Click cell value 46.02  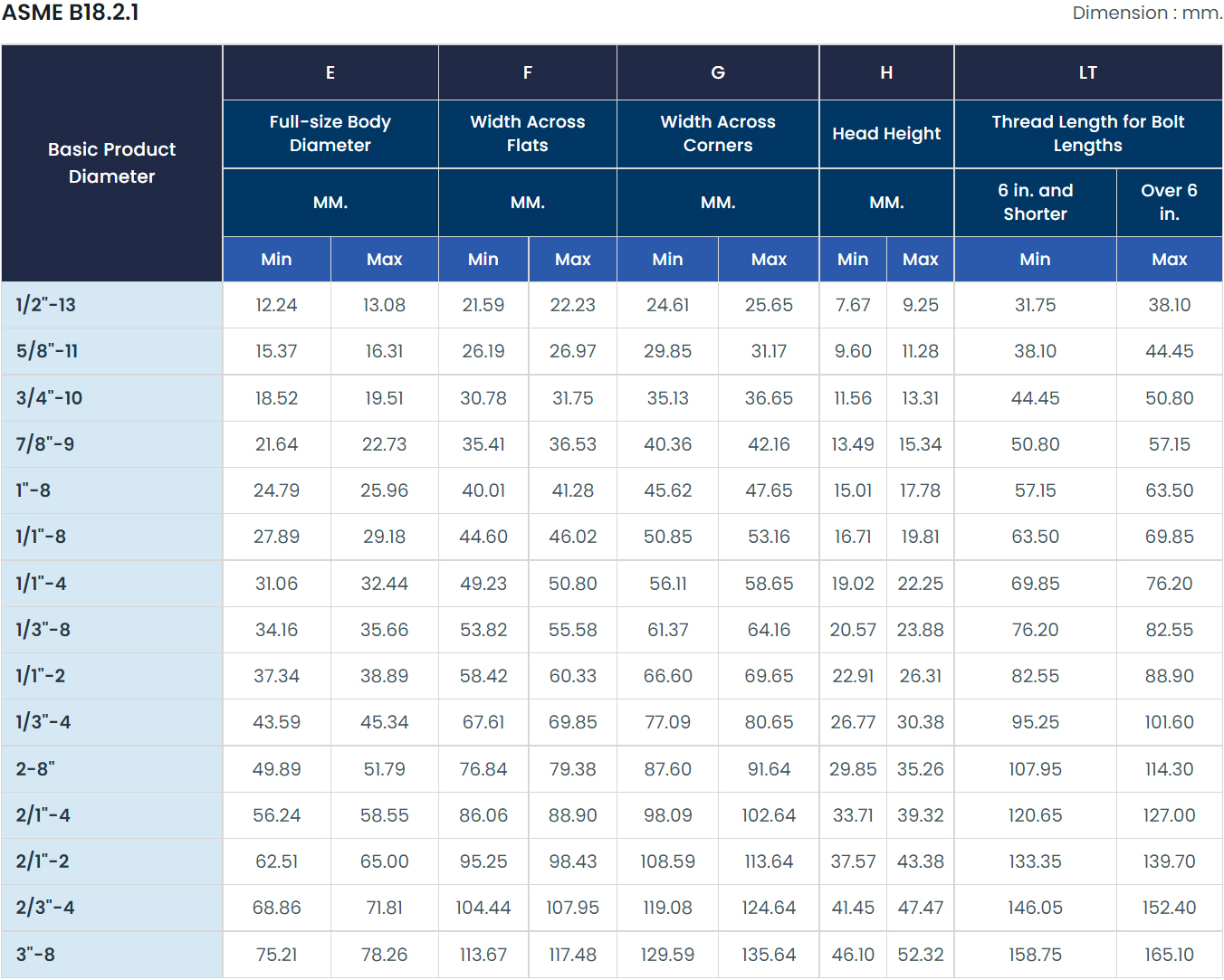tap(573, 537)
